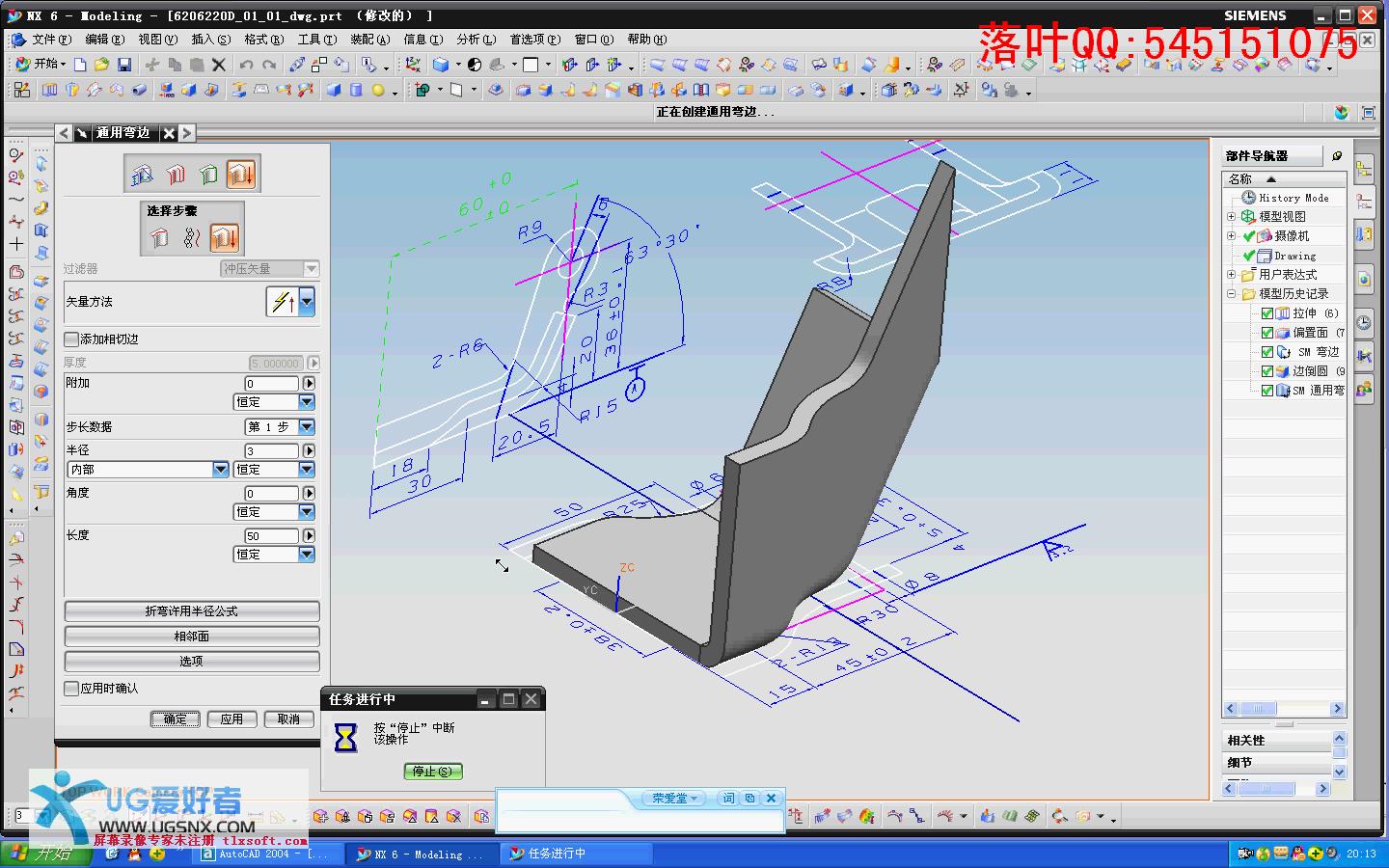Click the 确定 button
The height and width of the screenshot is (868, 1389).
(176, 719)
